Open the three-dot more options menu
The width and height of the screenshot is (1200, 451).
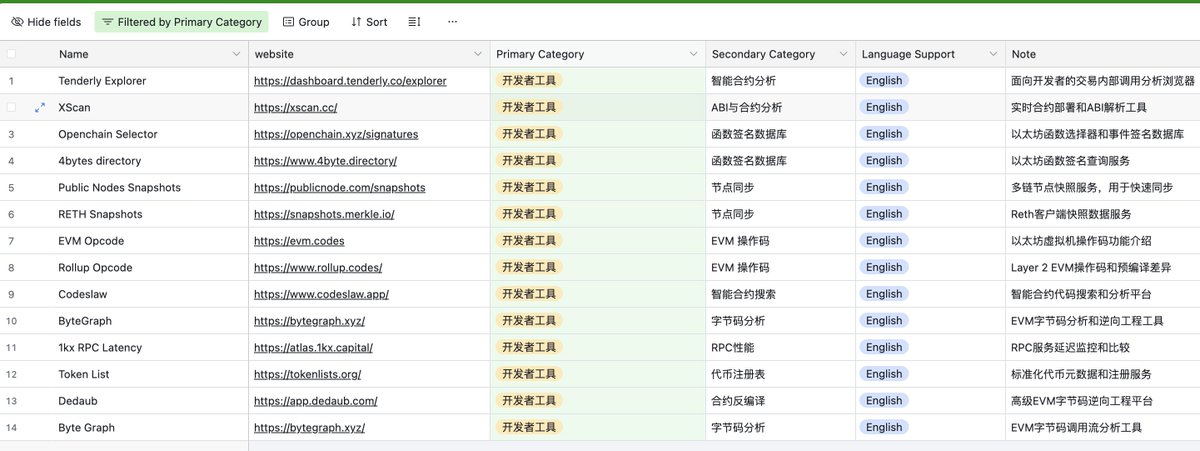[453, 21]
